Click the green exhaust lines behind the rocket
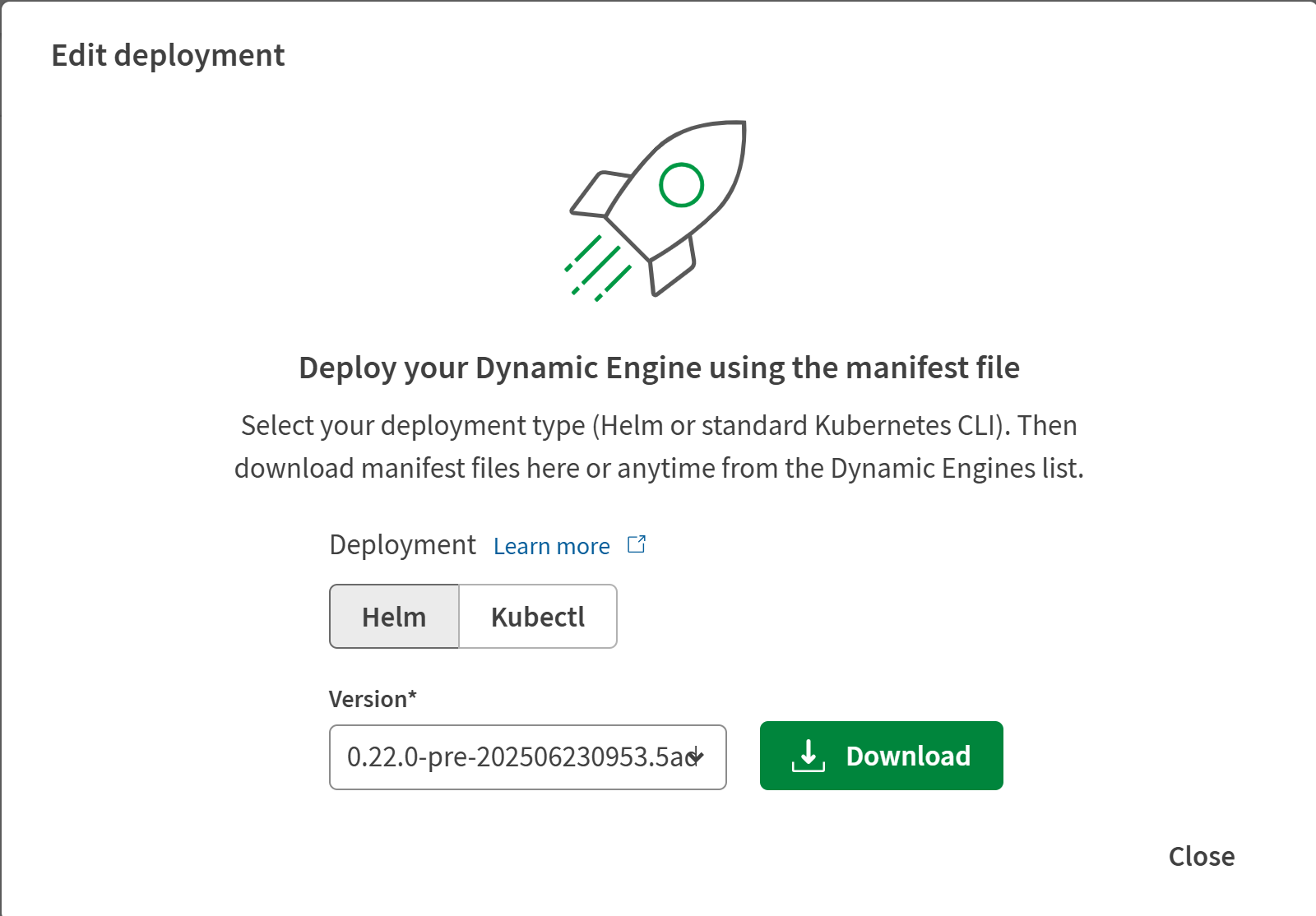 click(x=597, y=268)
